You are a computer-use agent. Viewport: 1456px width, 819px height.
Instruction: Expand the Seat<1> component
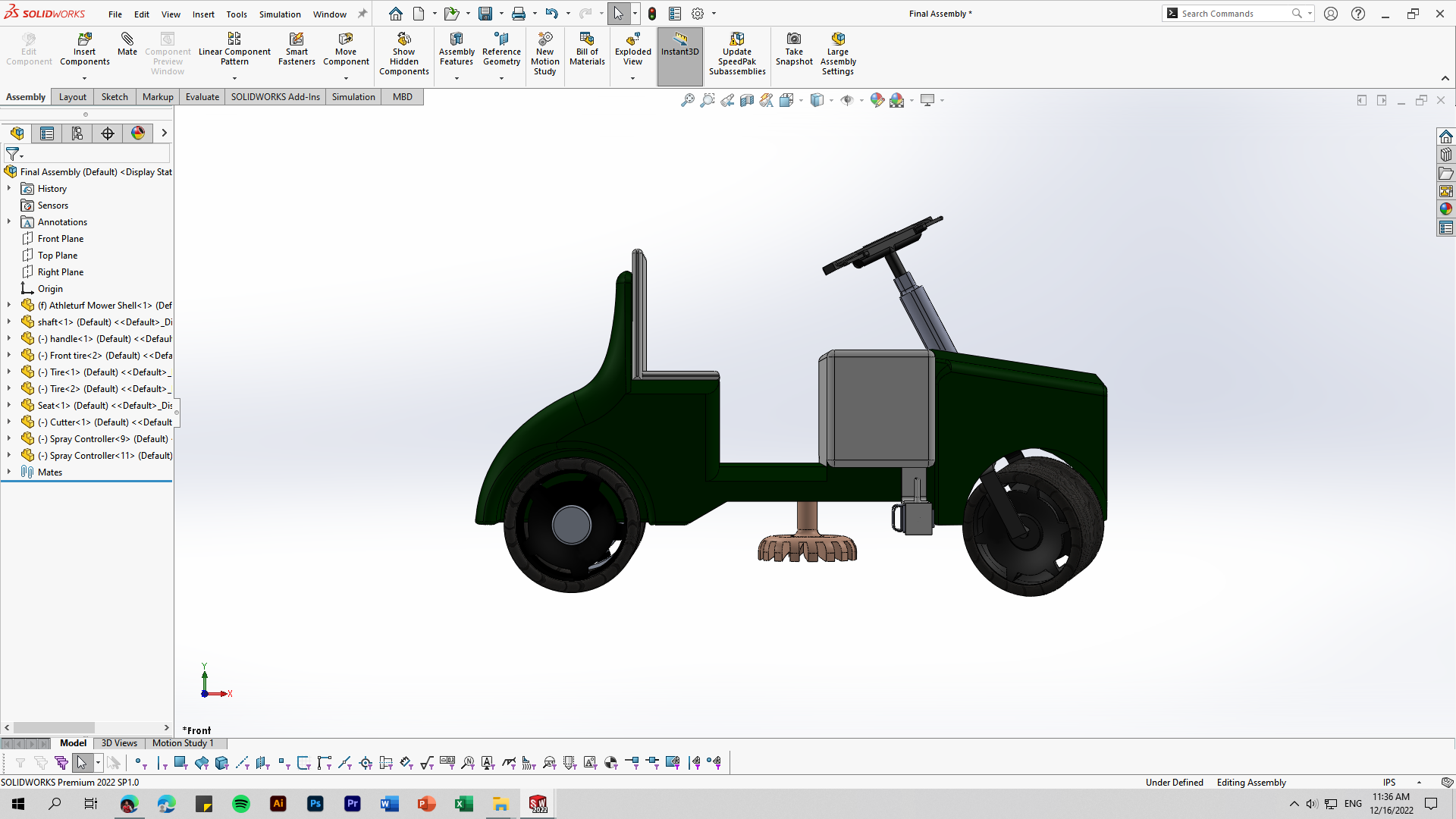pyautogui.click(x=9, y=405)
